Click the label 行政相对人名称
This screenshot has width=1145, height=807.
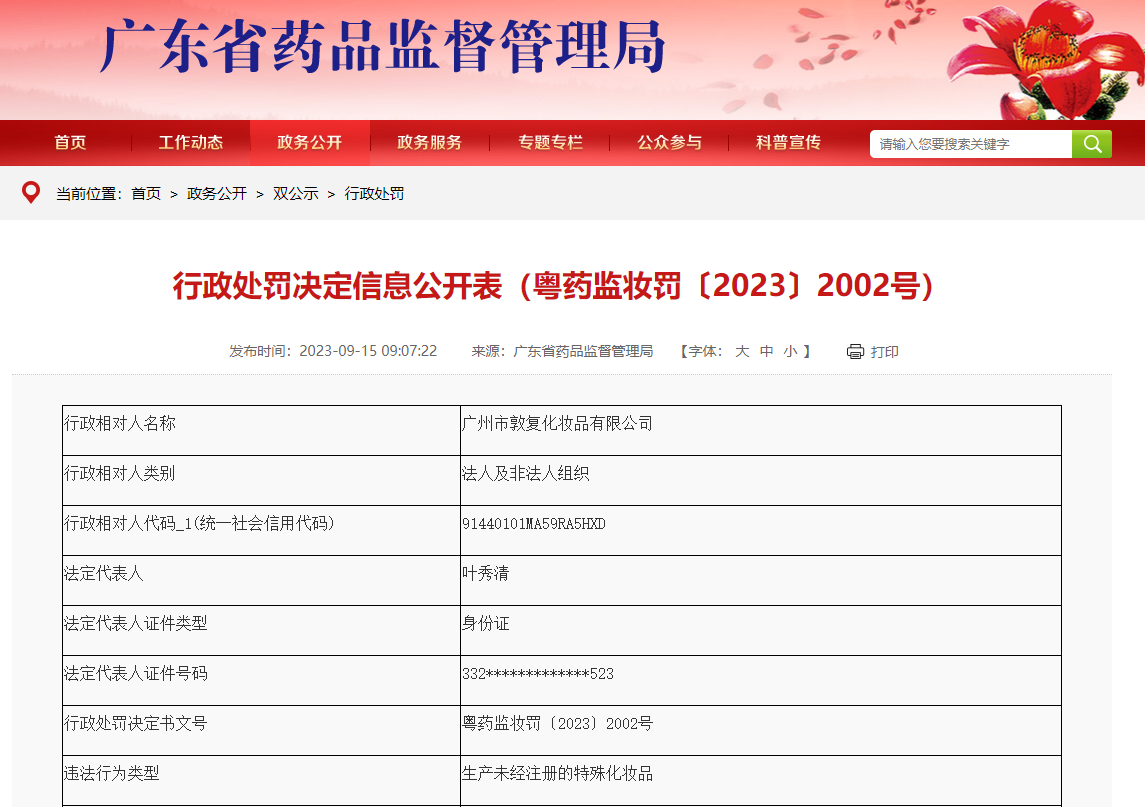120,424
